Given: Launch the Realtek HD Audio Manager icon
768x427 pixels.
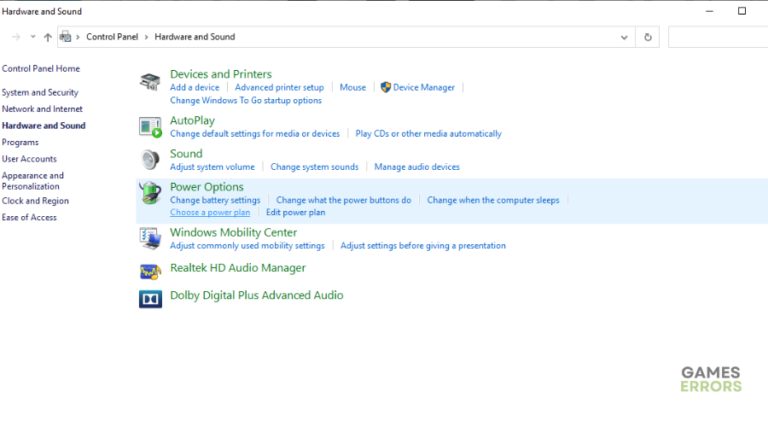Looking at the screenshot, I should (150, 270).
